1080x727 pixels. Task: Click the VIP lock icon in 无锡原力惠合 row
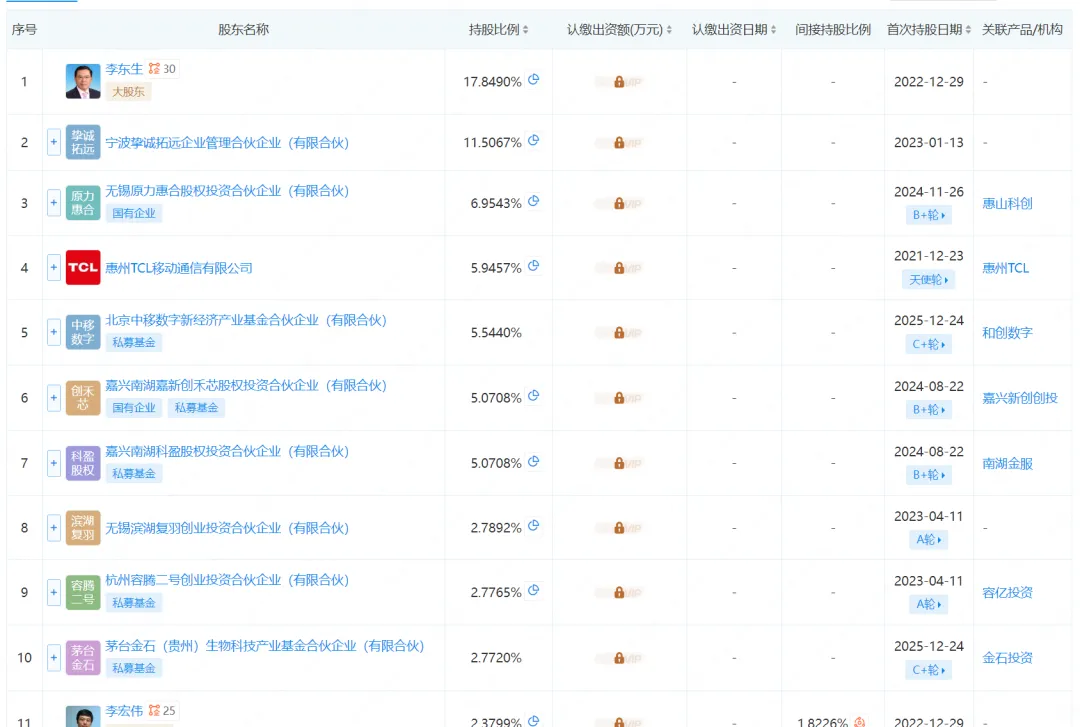coord(619,203)
